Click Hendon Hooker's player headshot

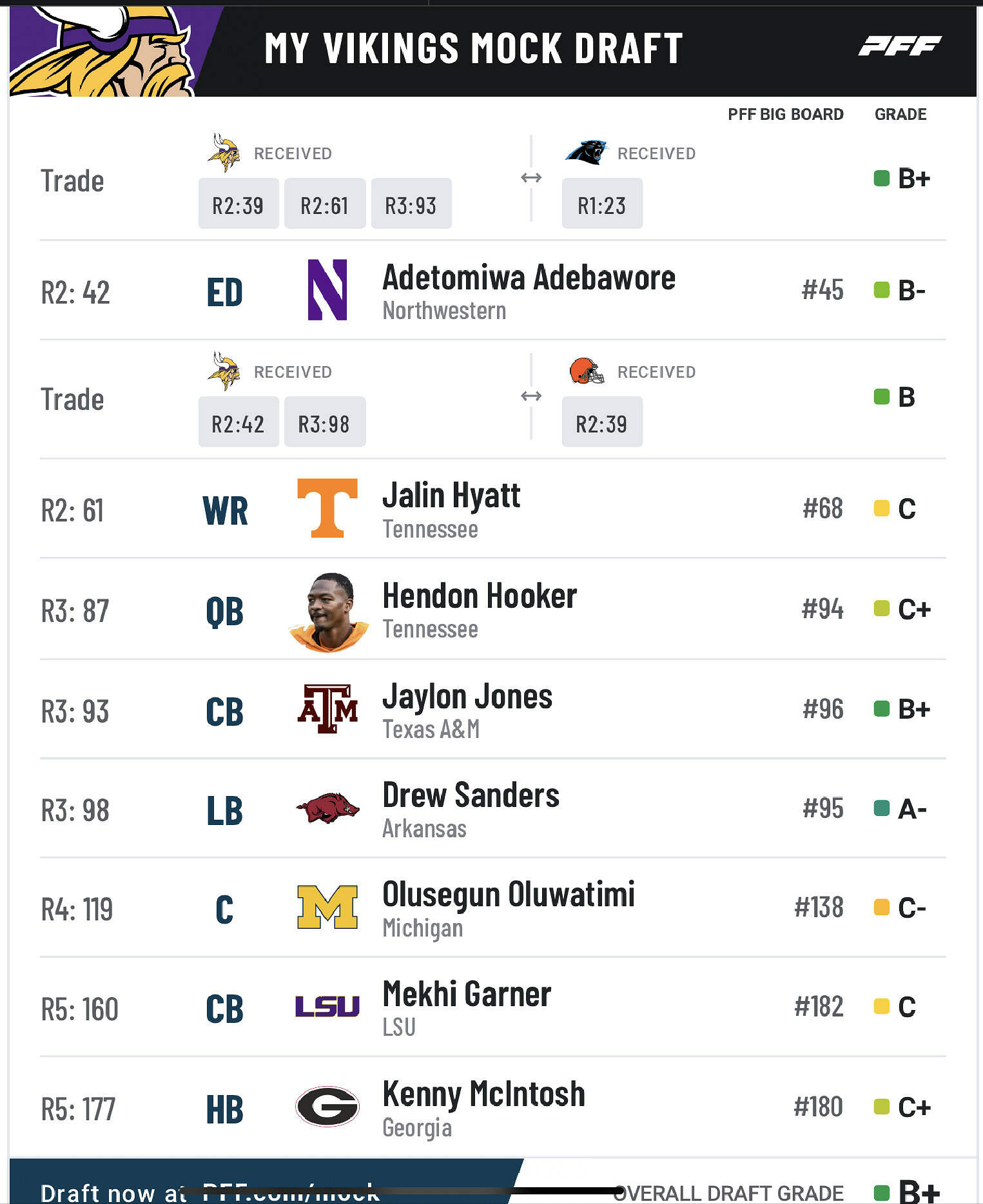point(329,611)
